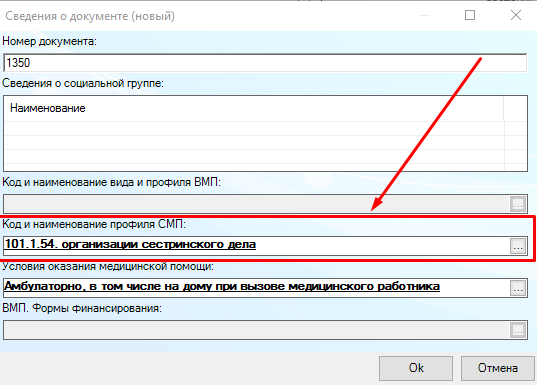537x385 pixels.
Task: Open lookup for Условия оказания медицинской помощи
Action: point(518,288)
